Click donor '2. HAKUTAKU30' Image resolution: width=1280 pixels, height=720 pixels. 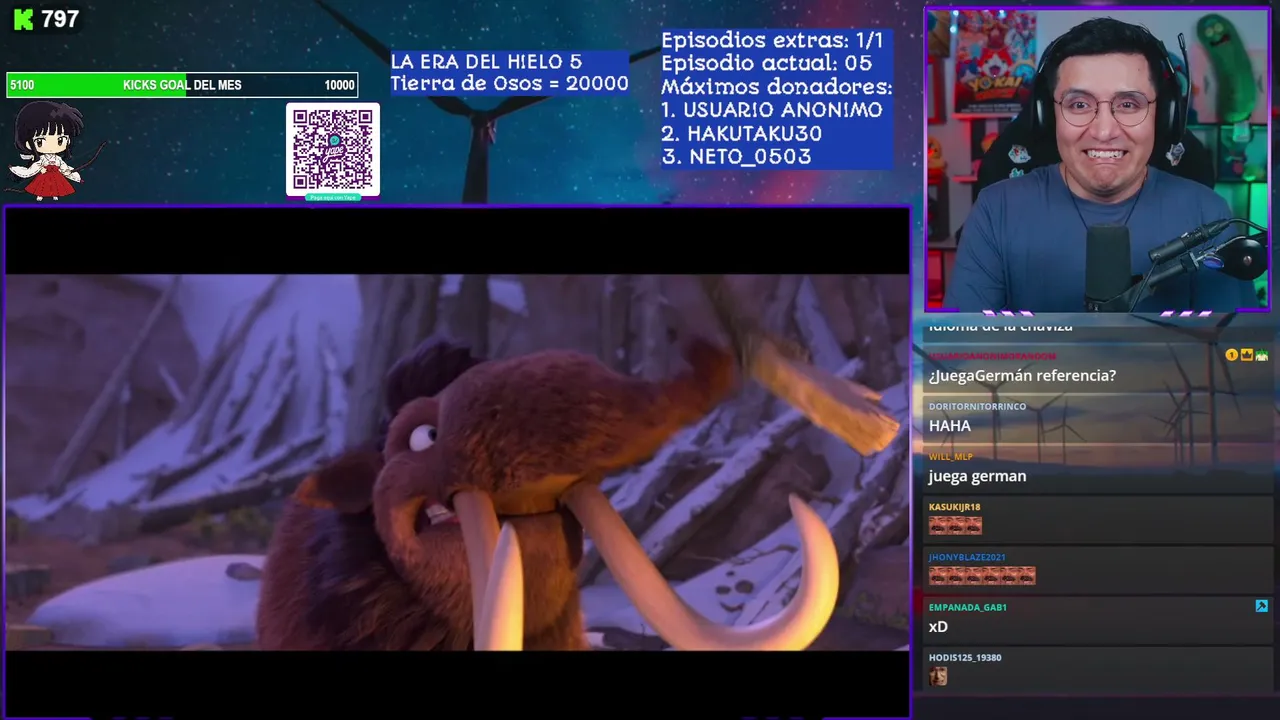point(742,134)
